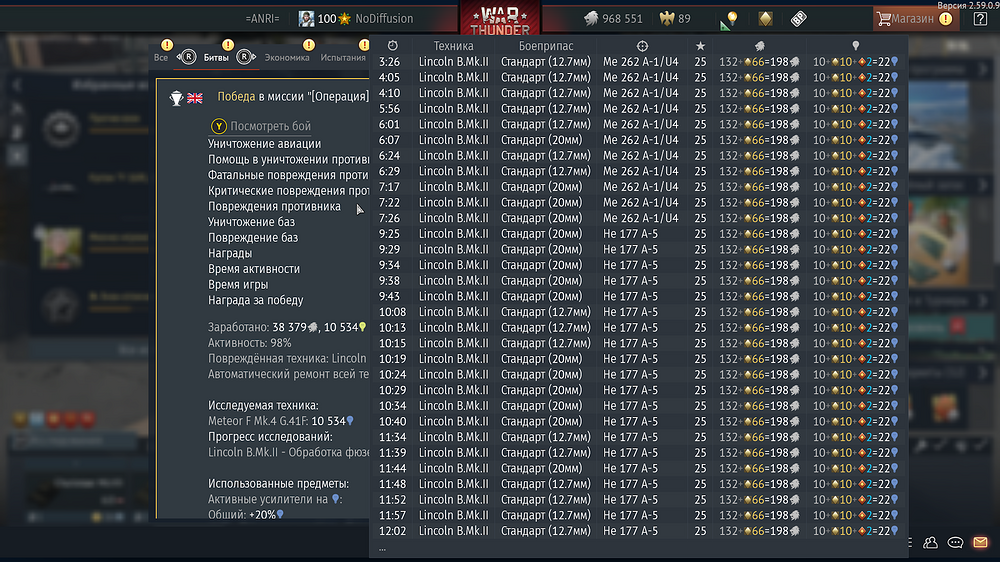Open the mail envelope icon
The width and height of the screenshot is (1000, 562).
coord(980,542)
